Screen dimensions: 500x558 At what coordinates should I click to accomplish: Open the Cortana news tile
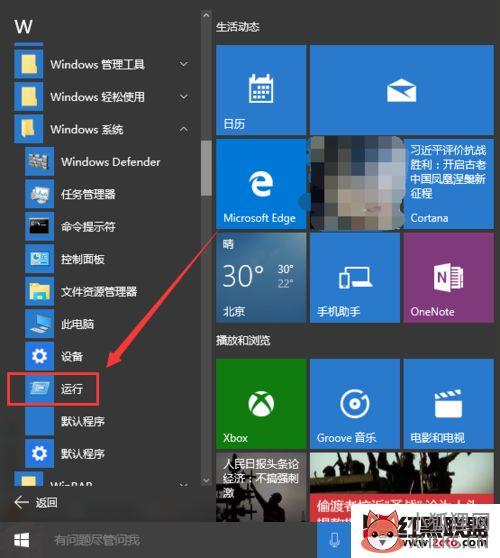[x=402, y=184]
